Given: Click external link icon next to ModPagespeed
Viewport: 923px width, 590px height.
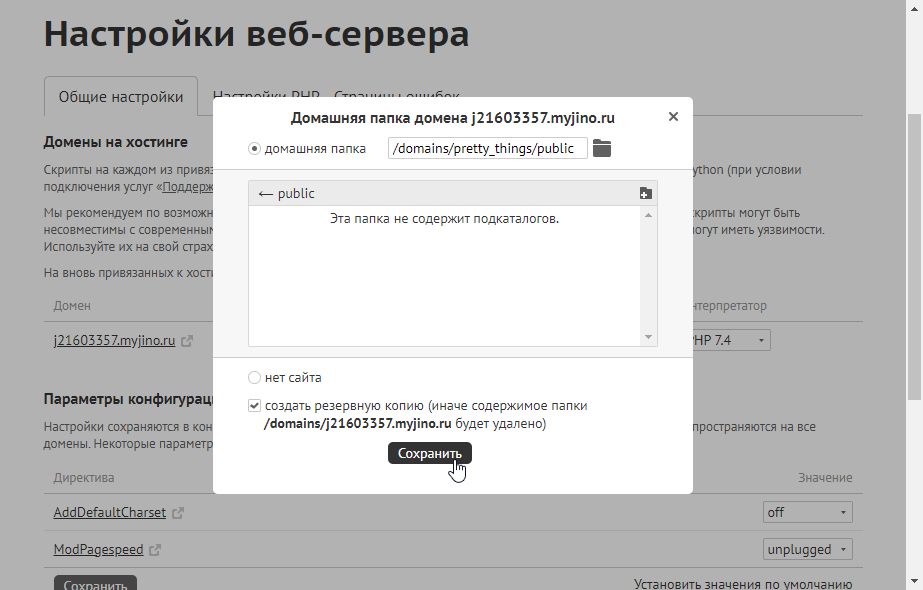Looking at the screenshot, I should tap(155, 550).
